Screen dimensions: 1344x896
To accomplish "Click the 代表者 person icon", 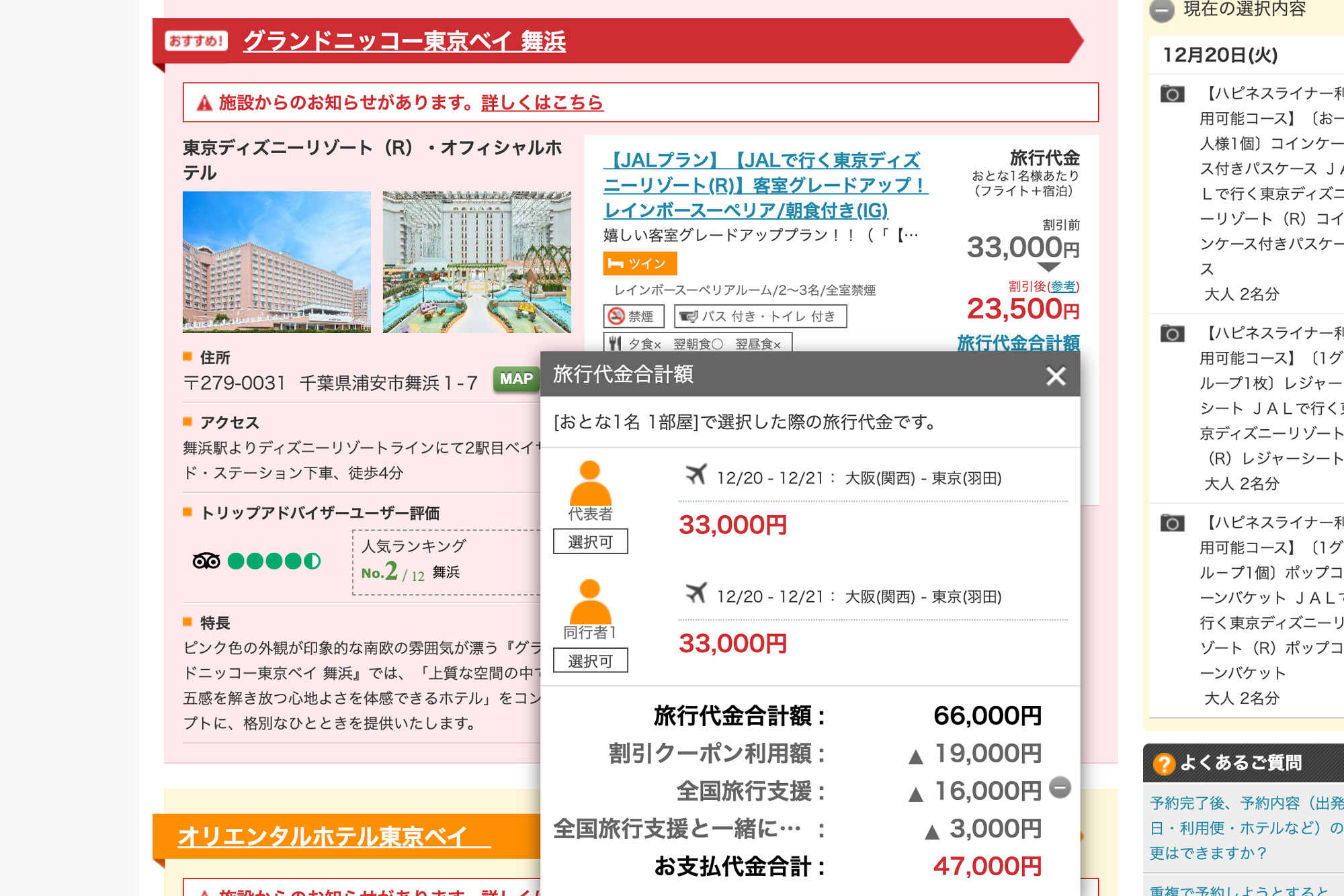I will [590, 483].
